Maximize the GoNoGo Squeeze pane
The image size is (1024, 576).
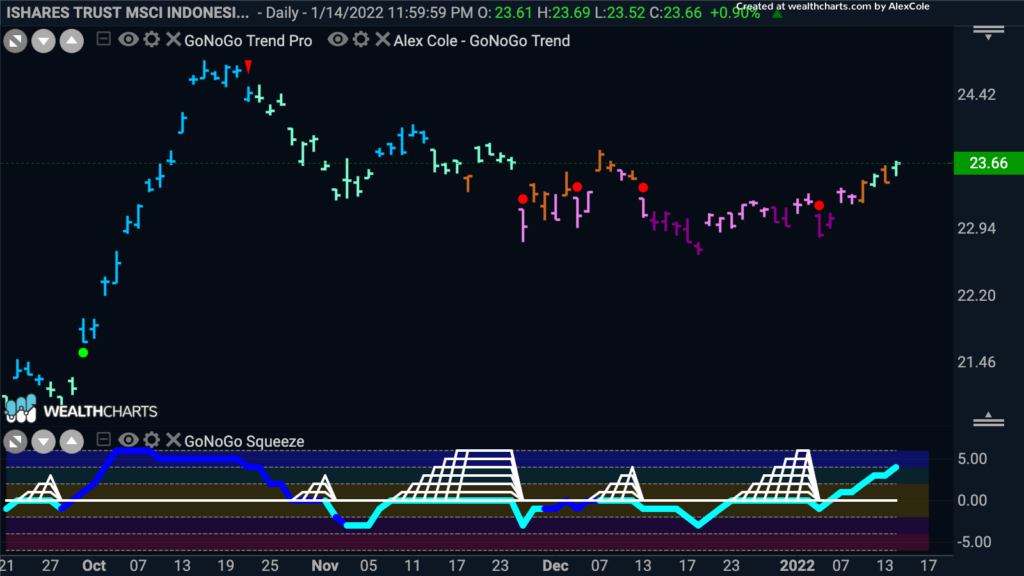coord(15,442)
